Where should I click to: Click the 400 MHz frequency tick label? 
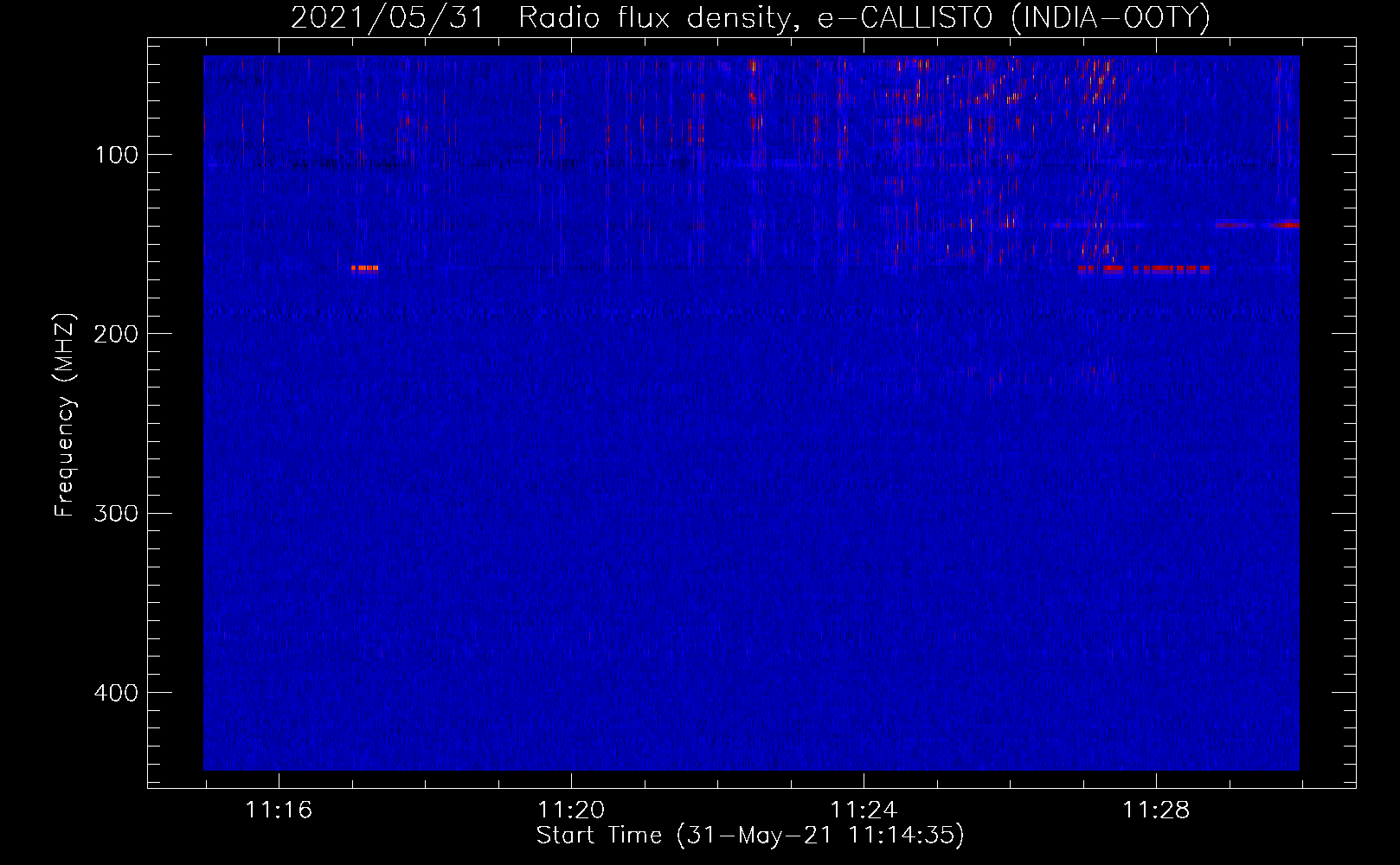point(117,693)
